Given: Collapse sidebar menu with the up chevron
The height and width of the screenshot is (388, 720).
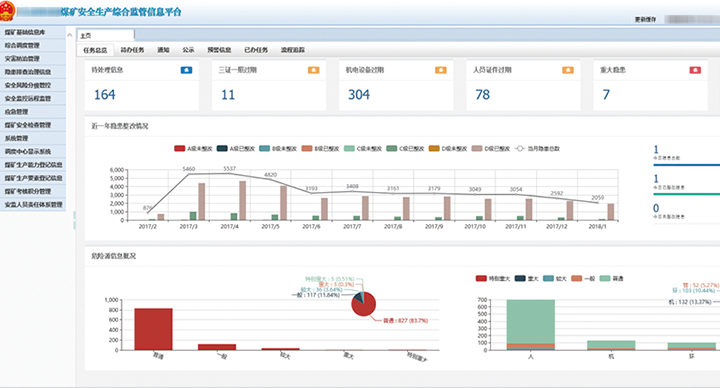Looking at the screenshot, I should tap(70, 35).
